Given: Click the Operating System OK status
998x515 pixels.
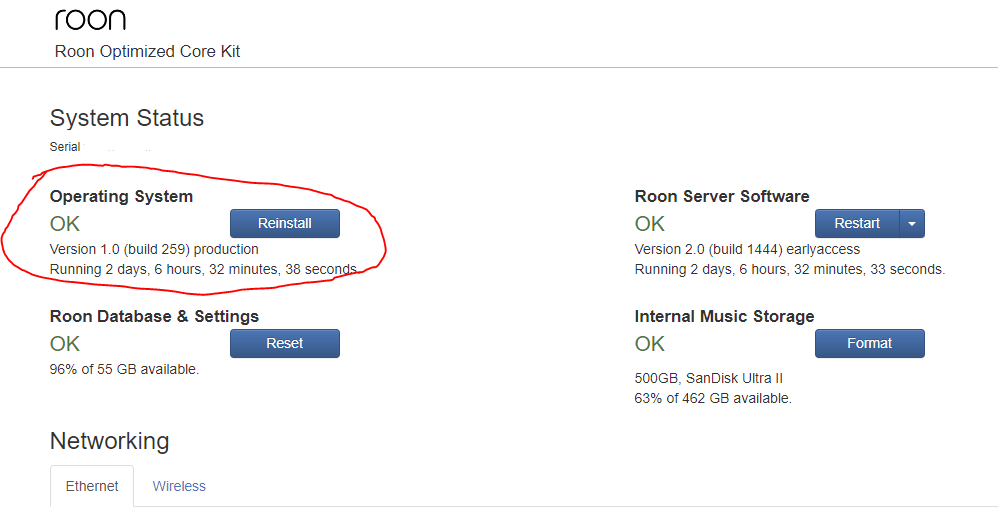Looking at the screenshot, I should click(x=65, y=224).
